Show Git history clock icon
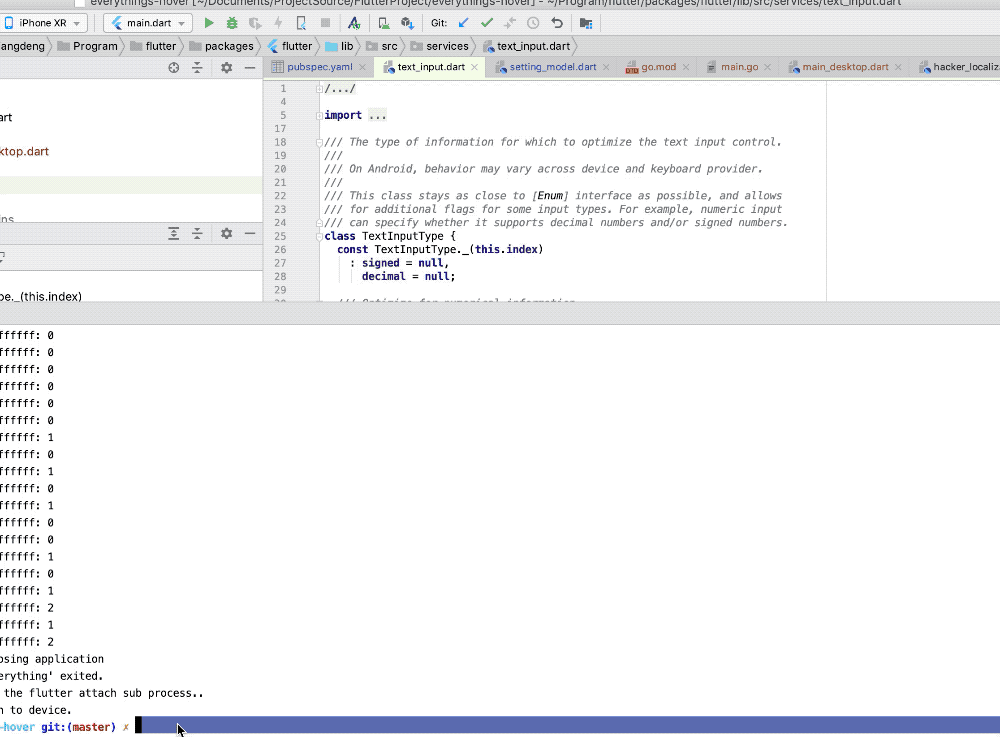Image resolution: width=1000 pixels, height=737 pixels. pos(533,23)
